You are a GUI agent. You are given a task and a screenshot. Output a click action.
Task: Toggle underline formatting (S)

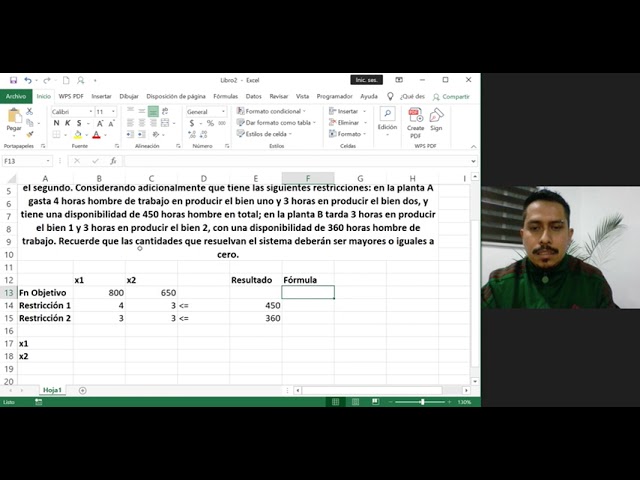tap(79, 123)
